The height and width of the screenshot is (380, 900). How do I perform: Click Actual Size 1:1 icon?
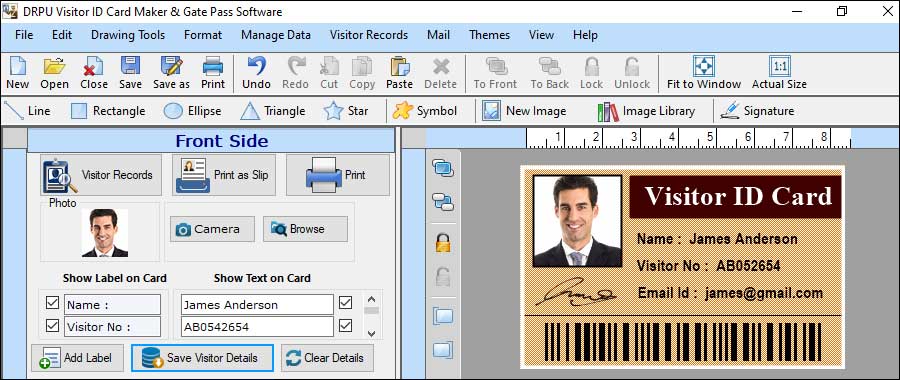tap(779, 65)
